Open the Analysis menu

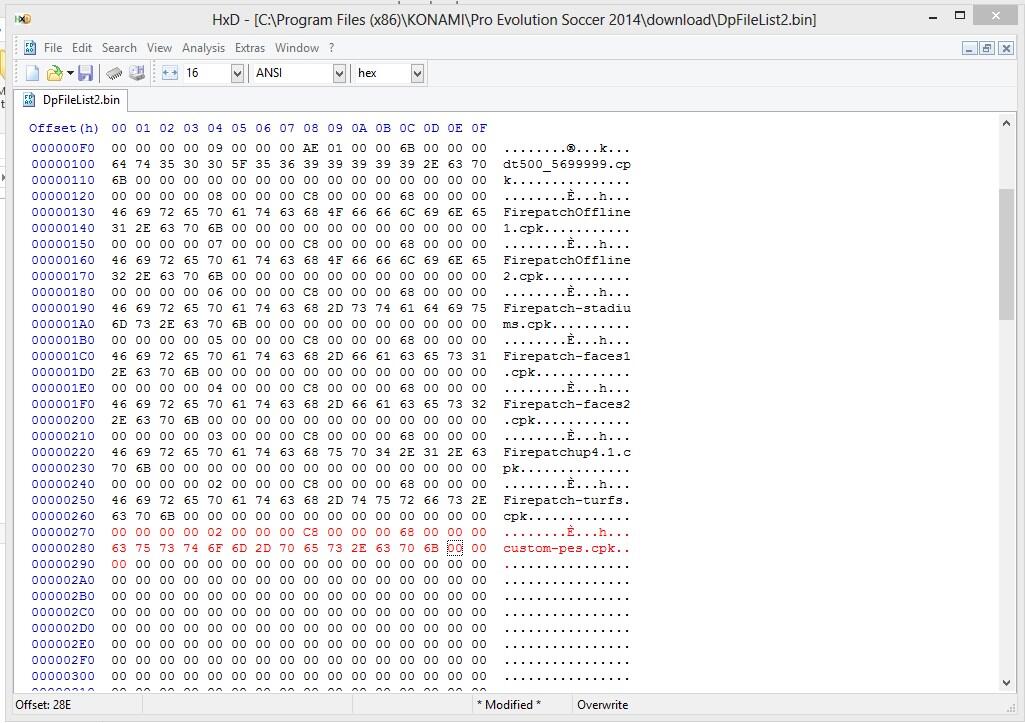(203, 48)
